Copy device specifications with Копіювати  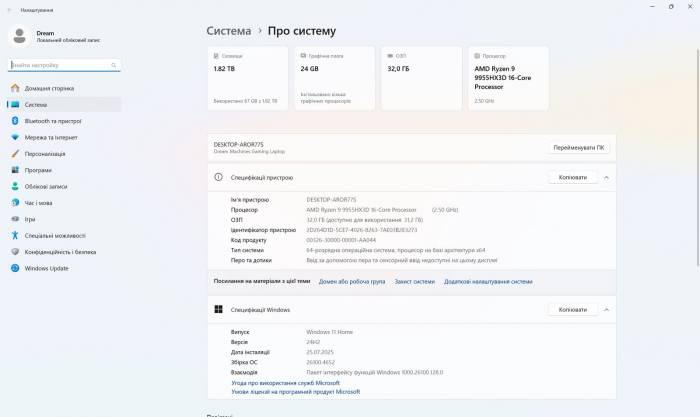(573, 177)
